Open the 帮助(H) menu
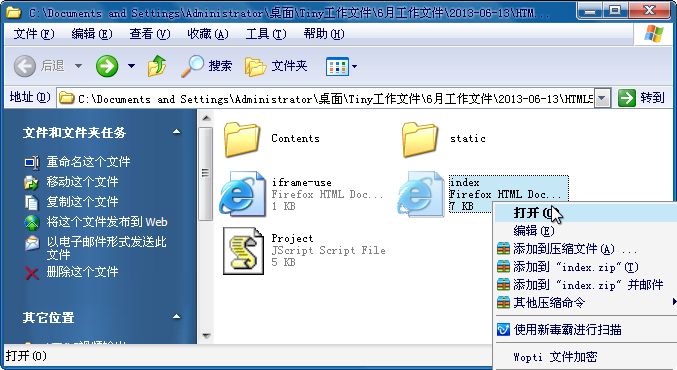Image resolution: width=677 pixels, height=370 pixels. pos(324,33)
